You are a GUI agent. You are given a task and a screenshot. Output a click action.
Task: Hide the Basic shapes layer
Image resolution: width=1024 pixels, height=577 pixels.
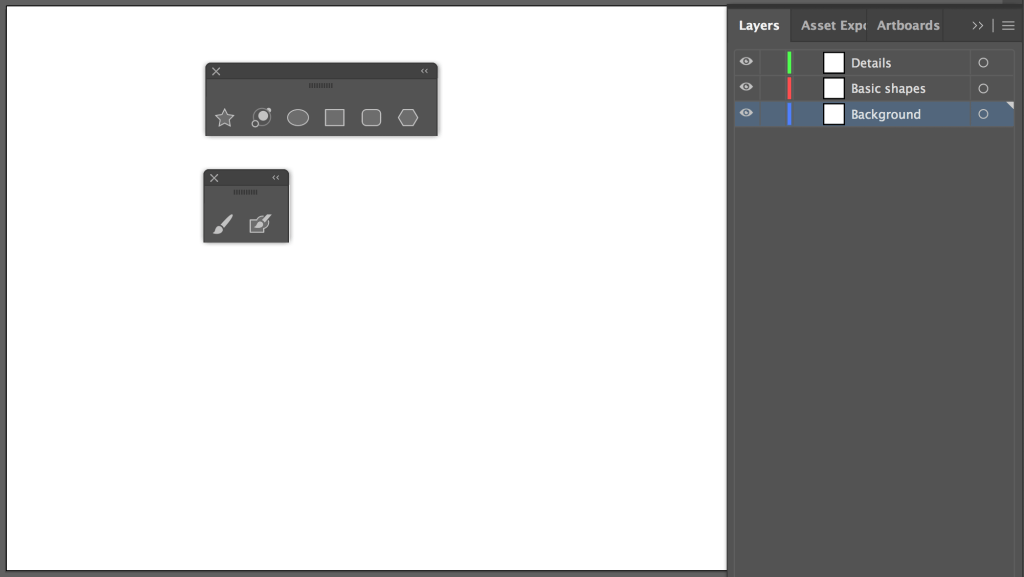pos(746,88)
